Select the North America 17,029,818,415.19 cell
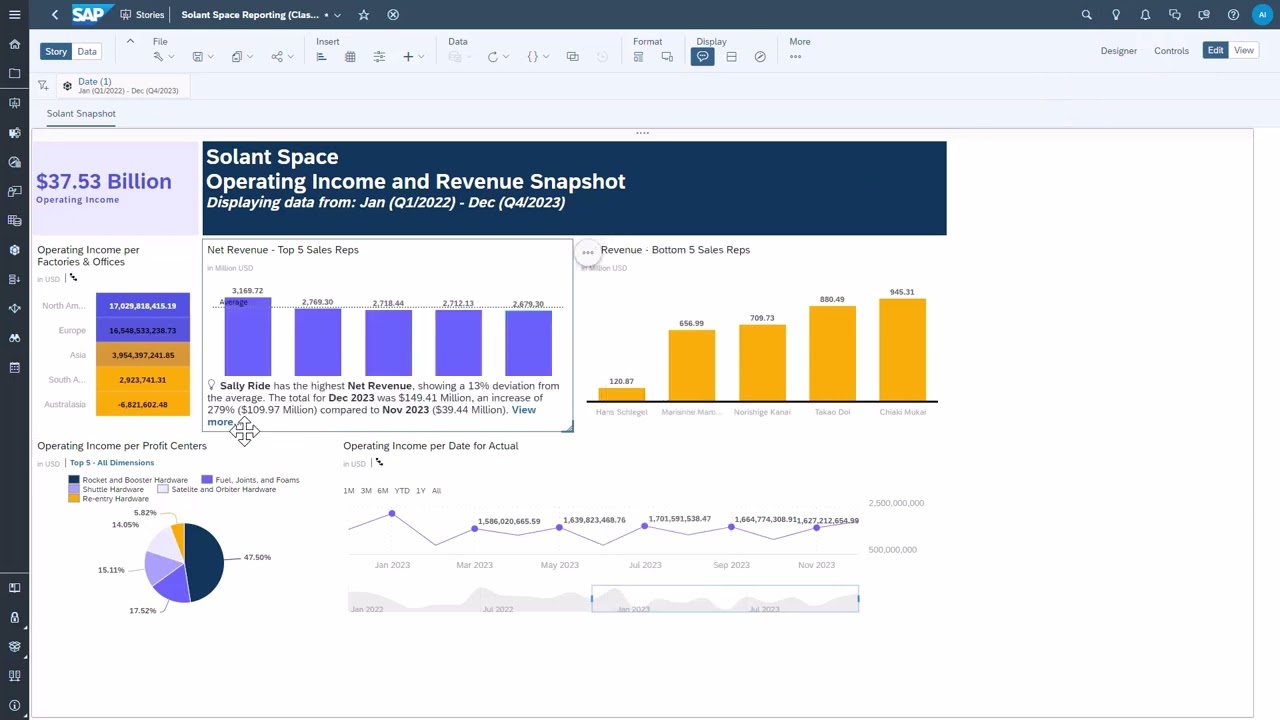 143,306
